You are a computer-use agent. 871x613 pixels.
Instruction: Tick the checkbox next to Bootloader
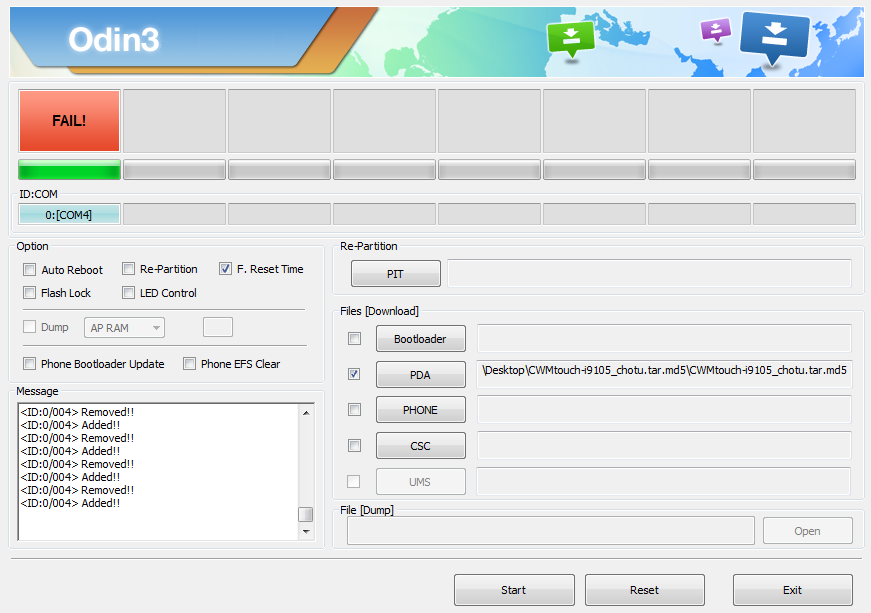point(354,338)
